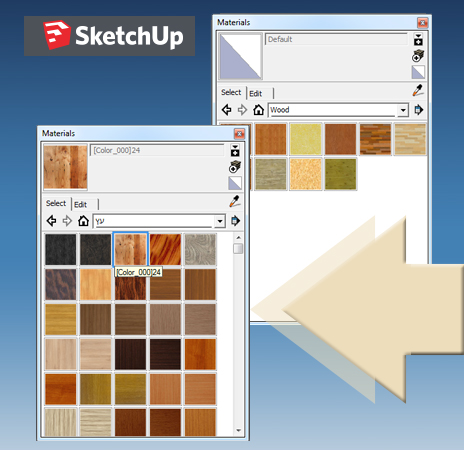Screen dimensions: 464x450
Task: Click the Back arrow in the front Materials window
Action: (x=51, y=221)
